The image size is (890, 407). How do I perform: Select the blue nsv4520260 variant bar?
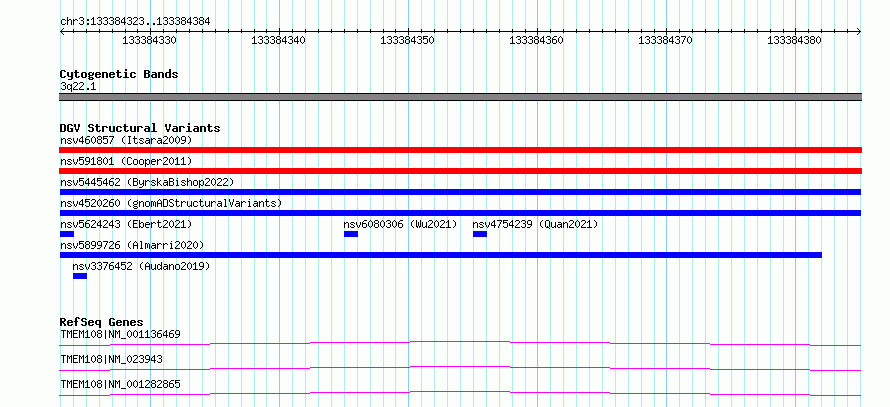click(x=460, y=213)
